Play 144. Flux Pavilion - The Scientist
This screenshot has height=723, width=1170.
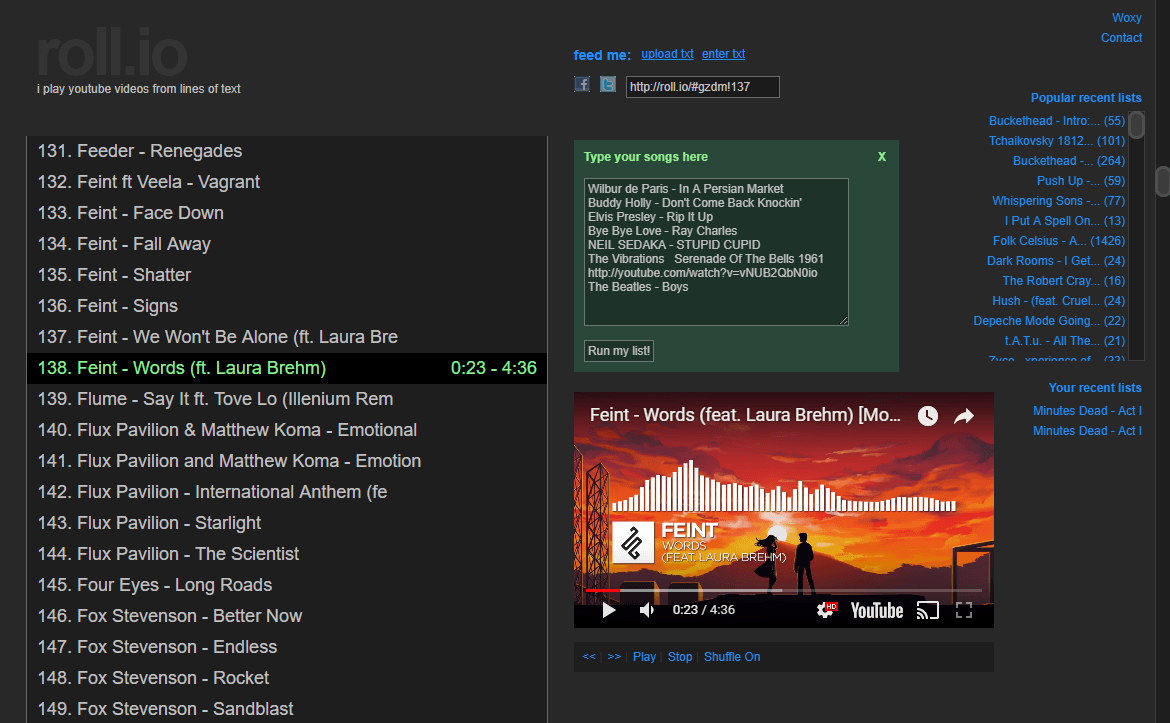(x=287, y=554)
